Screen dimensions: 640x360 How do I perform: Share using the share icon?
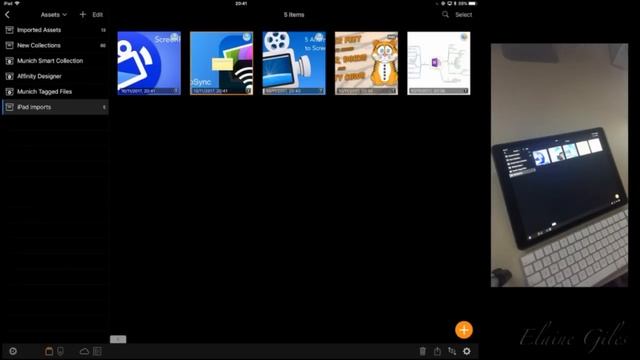click(x=437, y=351)
